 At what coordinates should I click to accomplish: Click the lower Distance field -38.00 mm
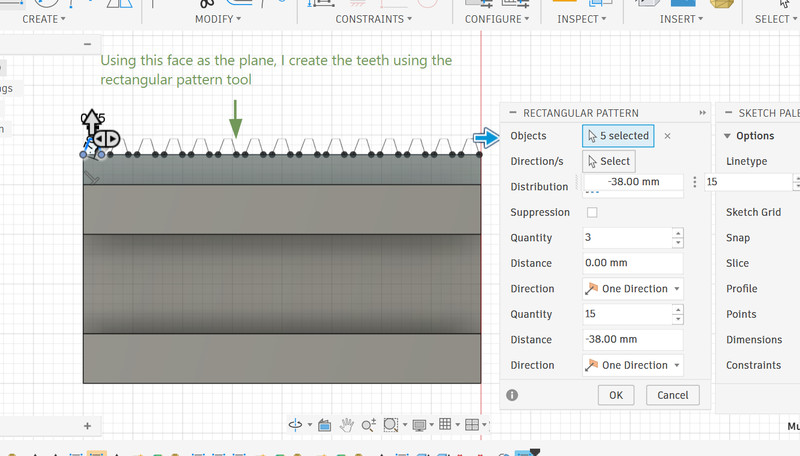coord(633,340)
